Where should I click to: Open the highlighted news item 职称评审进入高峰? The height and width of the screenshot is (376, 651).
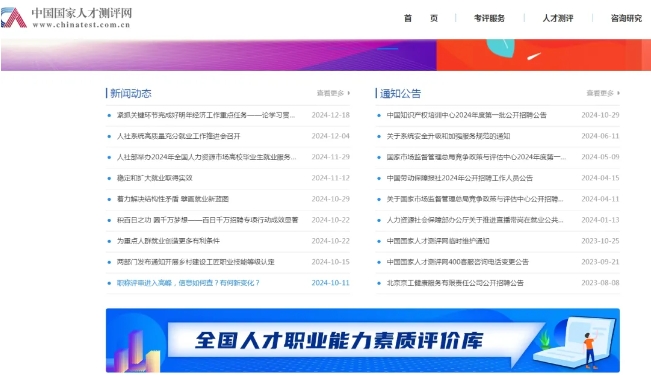tap(188, 283)
